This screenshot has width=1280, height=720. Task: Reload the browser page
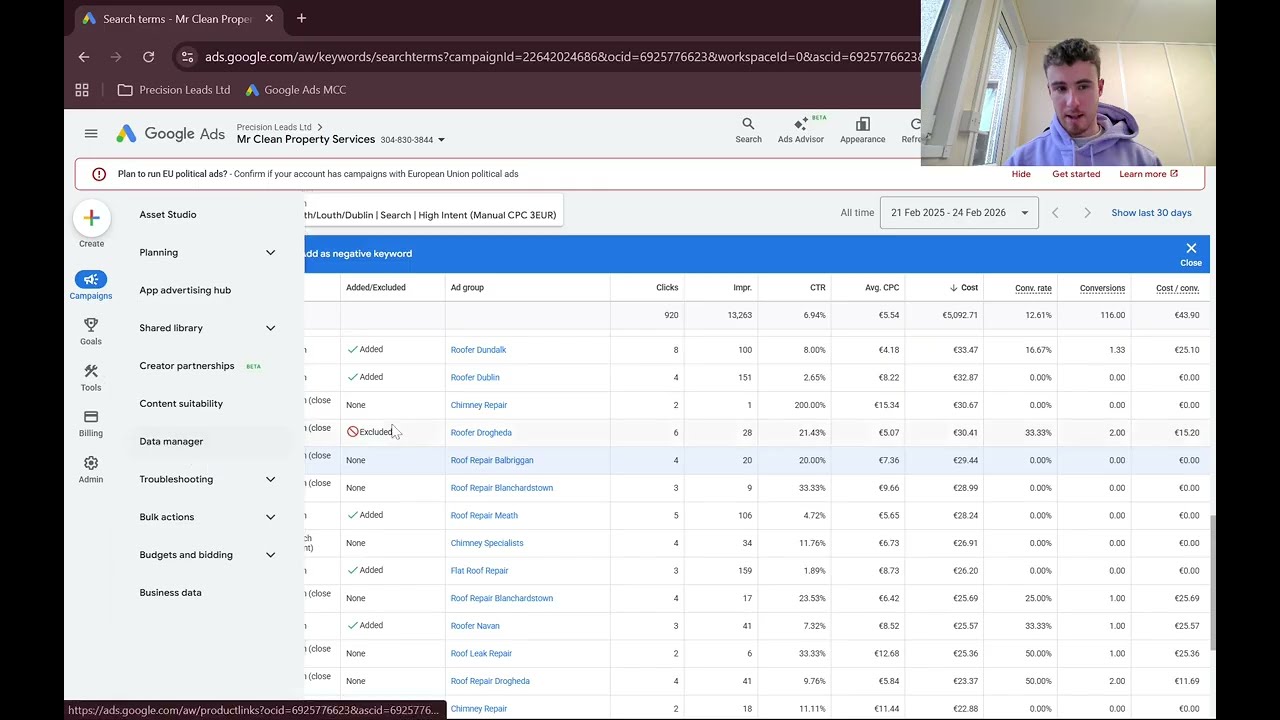148,57
